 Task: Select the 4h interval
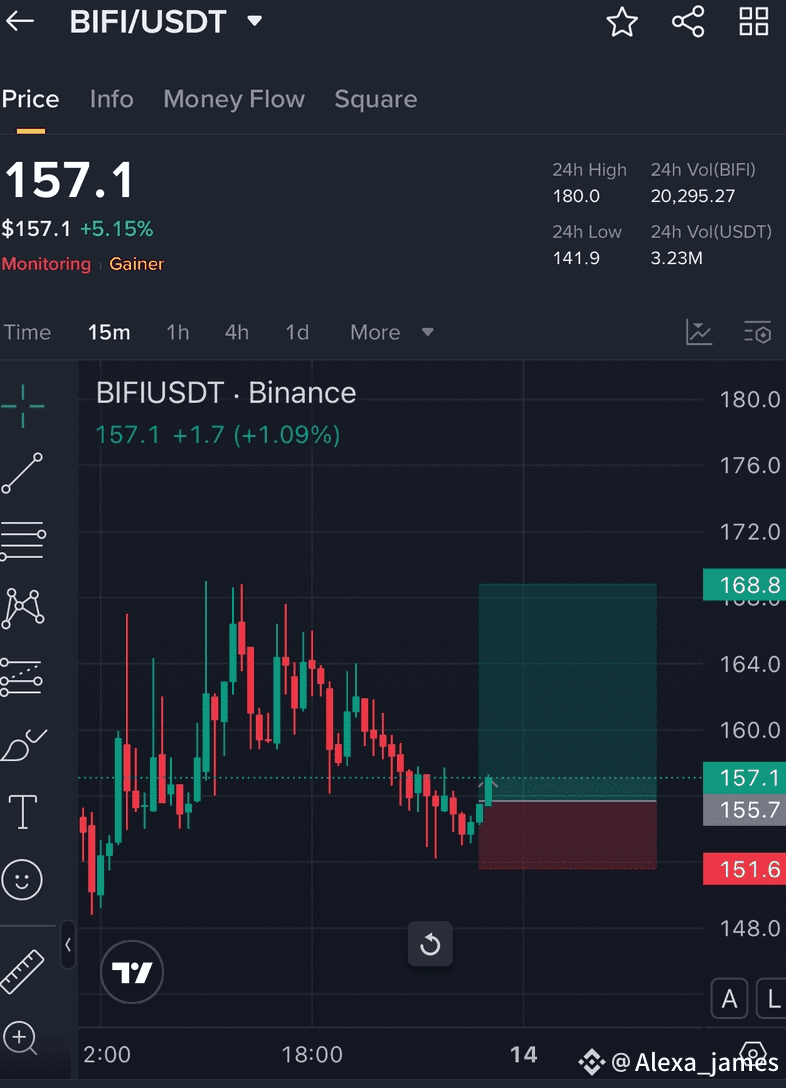click(x=237, y=332)
